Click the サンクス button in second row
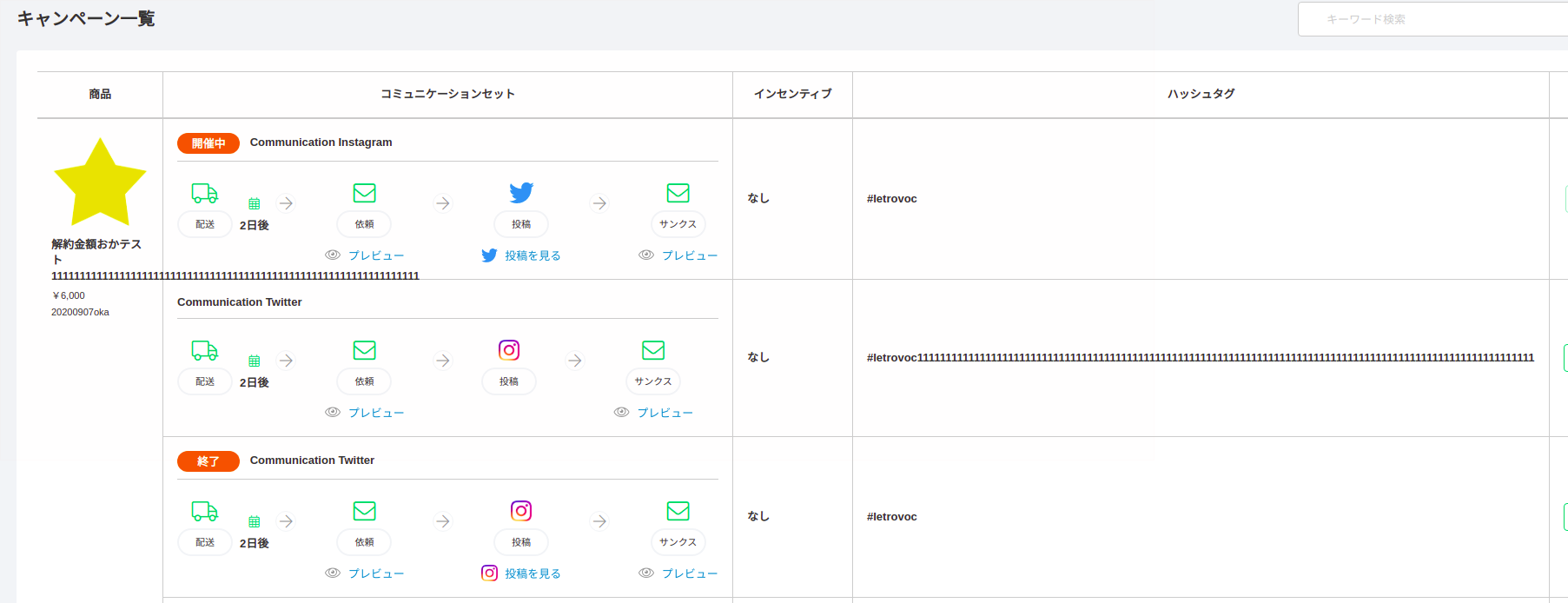This screenshot has height=603, width=1568. point(653,381)
